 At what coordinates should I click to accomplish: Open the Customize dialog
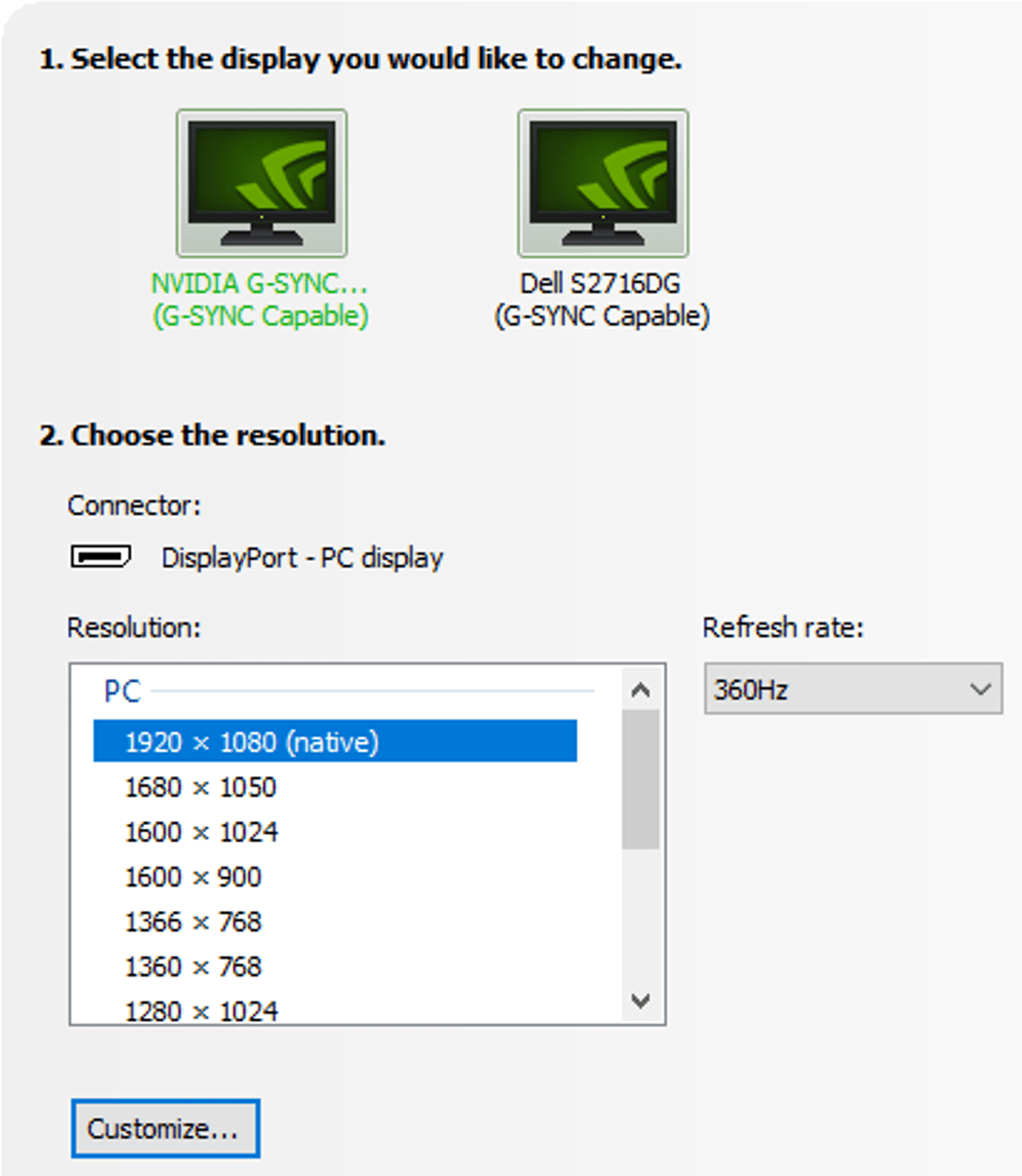(x=165, y=1127)
